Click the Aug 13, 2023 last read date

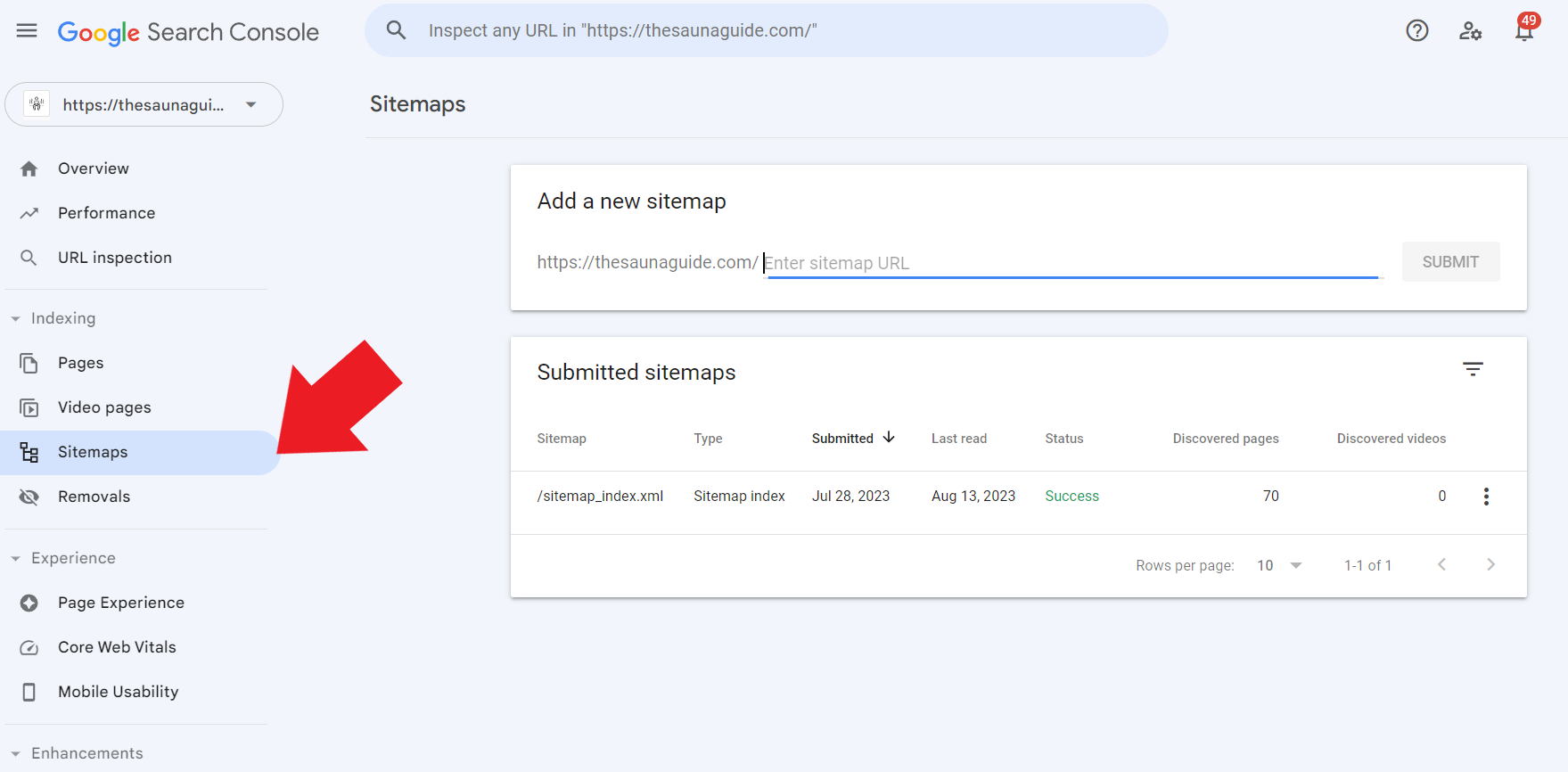pos(973,497)
